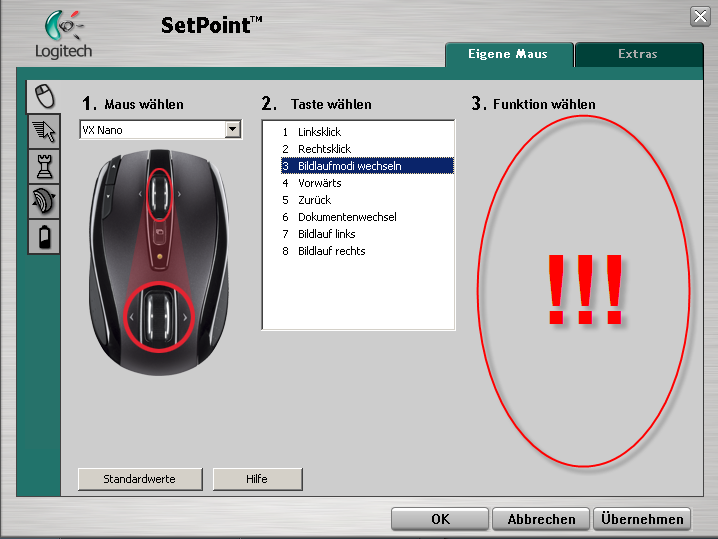The width and height of the screenshot is (718, 539).
Task: Select 7 Bildlauf links entry
Action: (367, 234)
